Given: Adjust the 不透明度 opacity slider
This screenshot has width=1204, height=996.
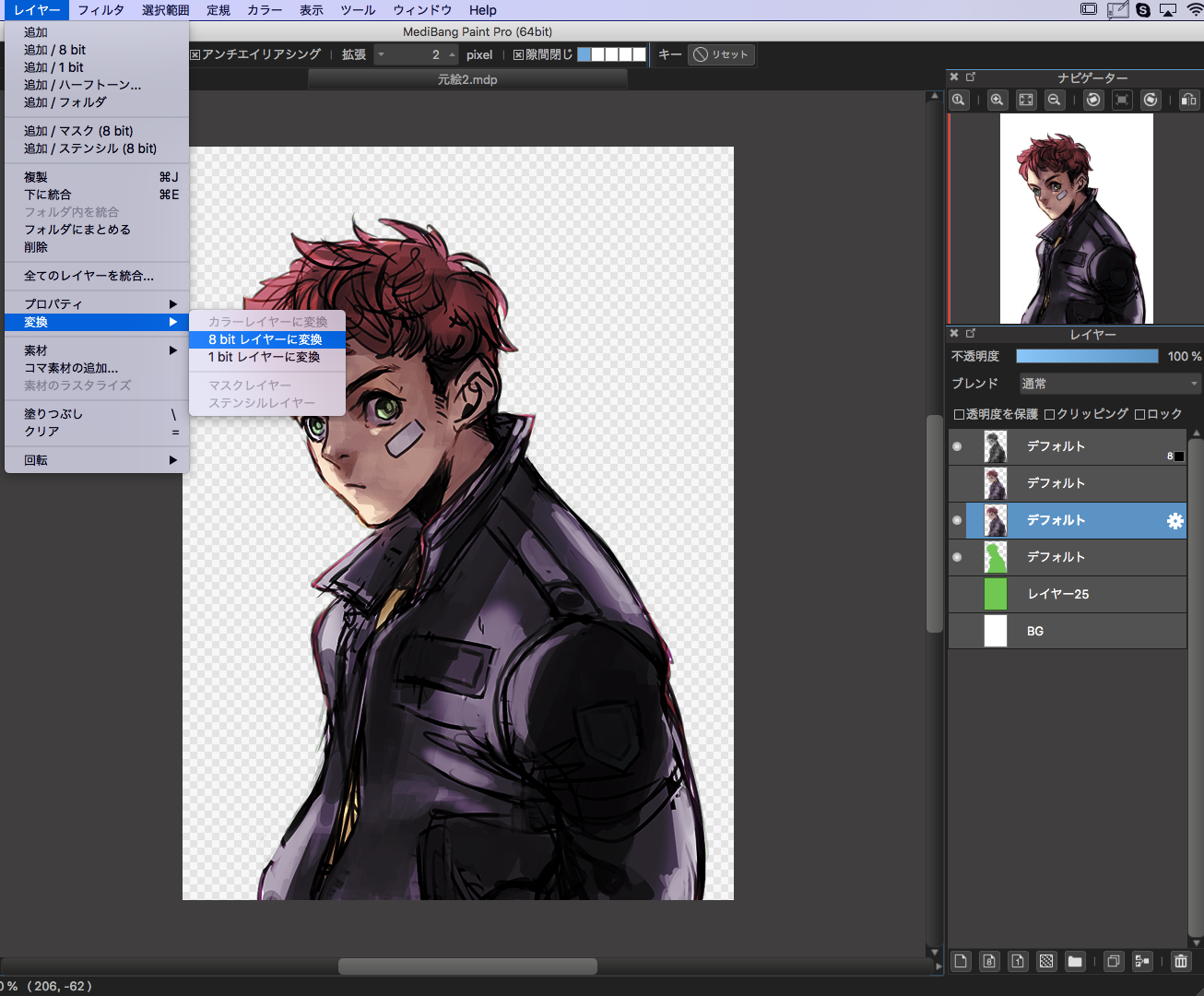Looking at the screenshot, I should click(1087, 356).
